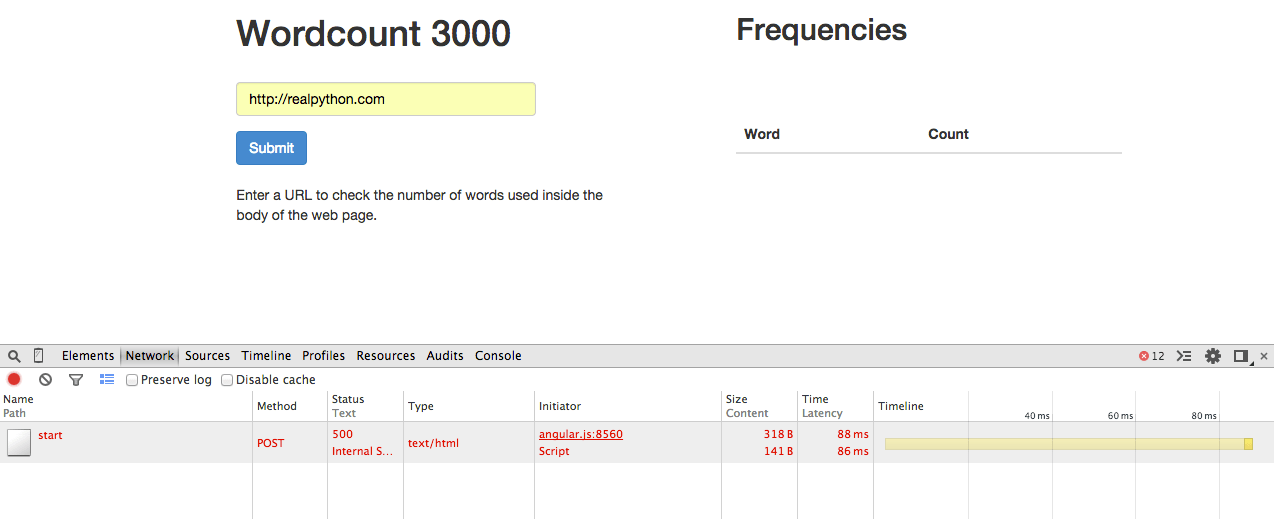Enable the Disable cache checkbox
The image size is (1274, 519).
tap(227, 380)
